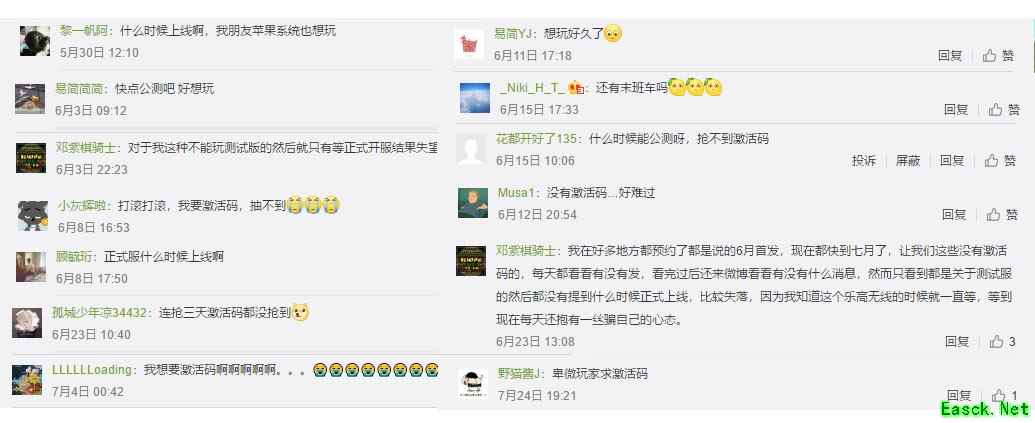Click 屏蔽 on 花都开好了135's comment
The image size is (1035, 423).
tap(908, 160)
